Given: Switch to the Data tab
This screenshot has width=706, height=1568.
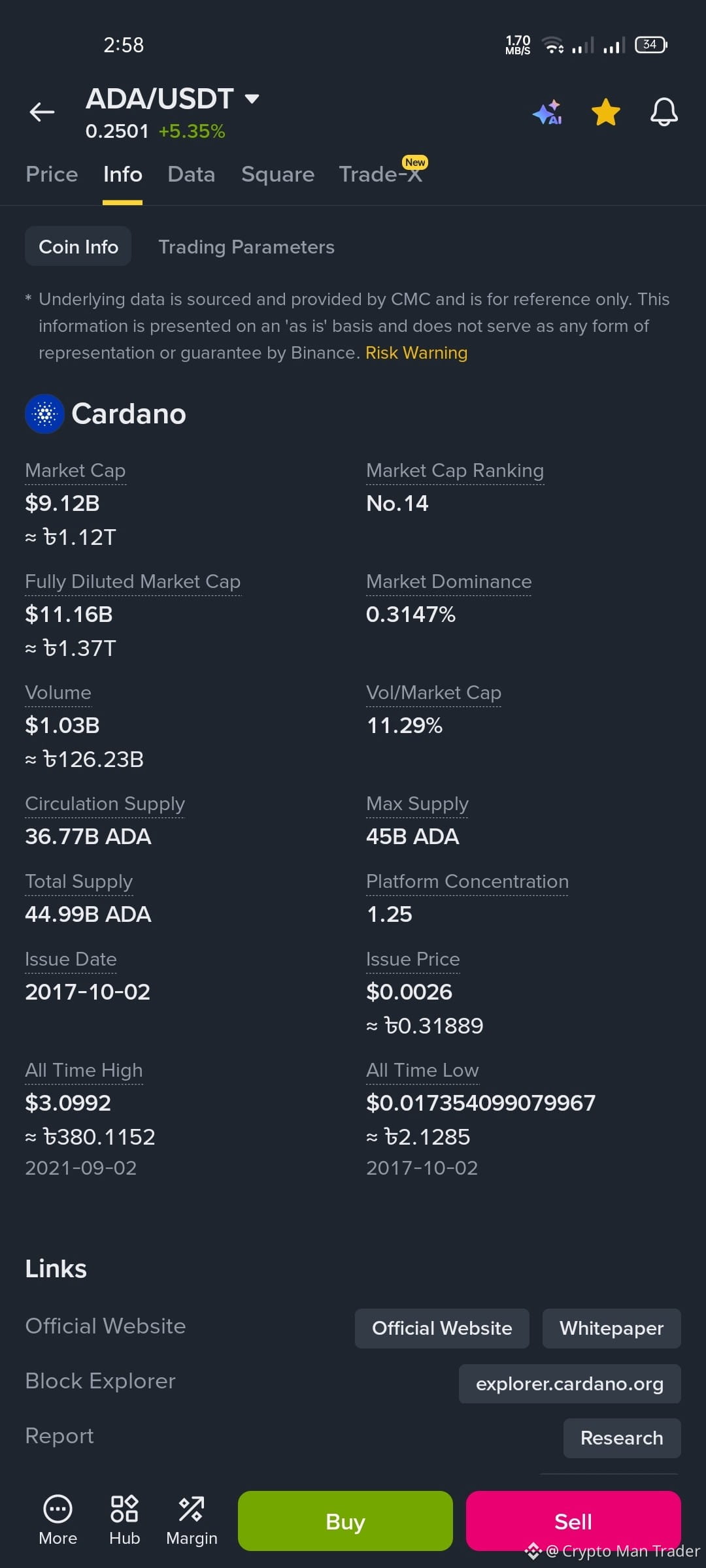Looking at the screenshot, I should coord(191,174).
